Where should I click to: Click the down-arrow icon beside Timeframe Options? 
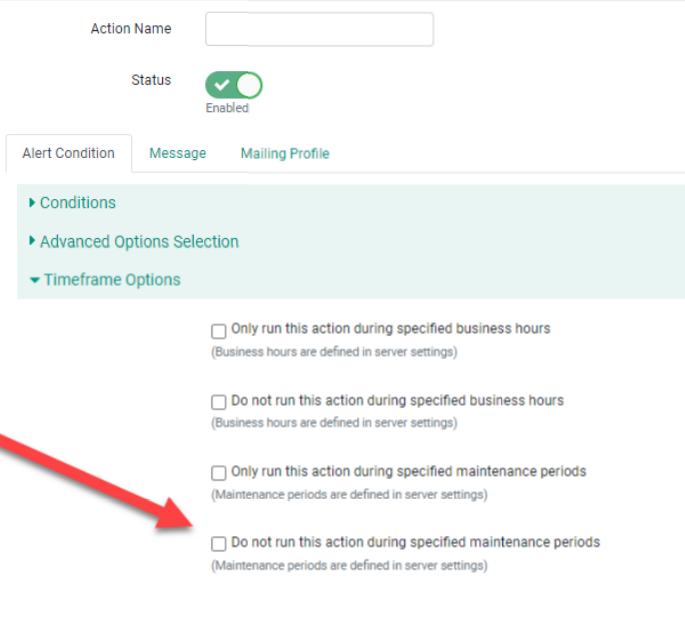[x=35, y=281]
